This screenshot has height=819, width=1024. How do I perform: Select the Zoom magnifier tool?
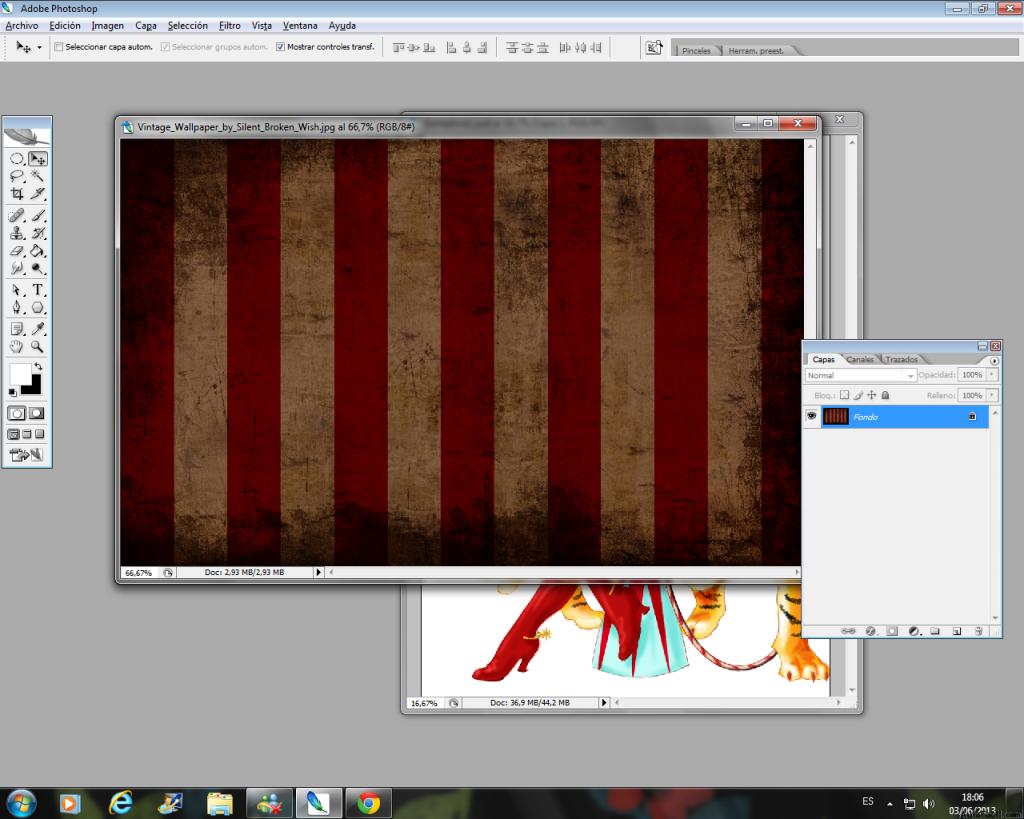point(38,347)
